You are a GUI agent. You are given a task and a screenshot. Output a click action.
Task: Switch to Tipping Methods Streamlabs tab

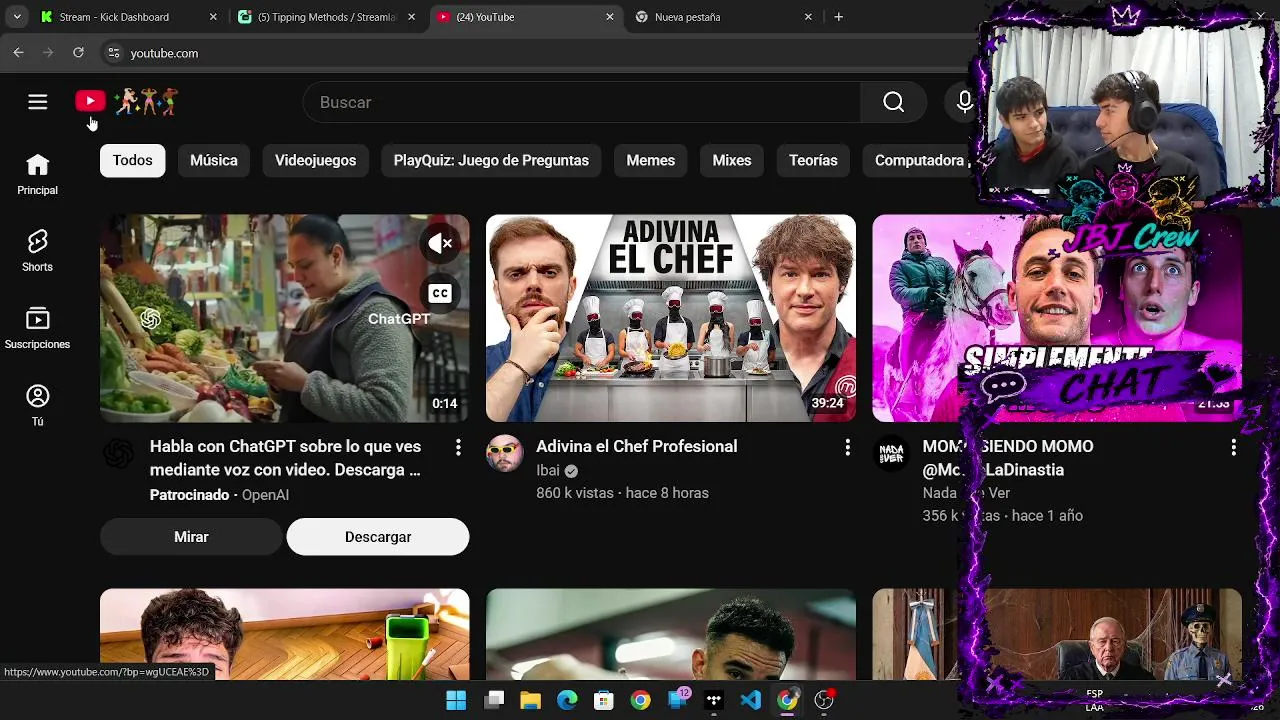click(x=327, y=17)
